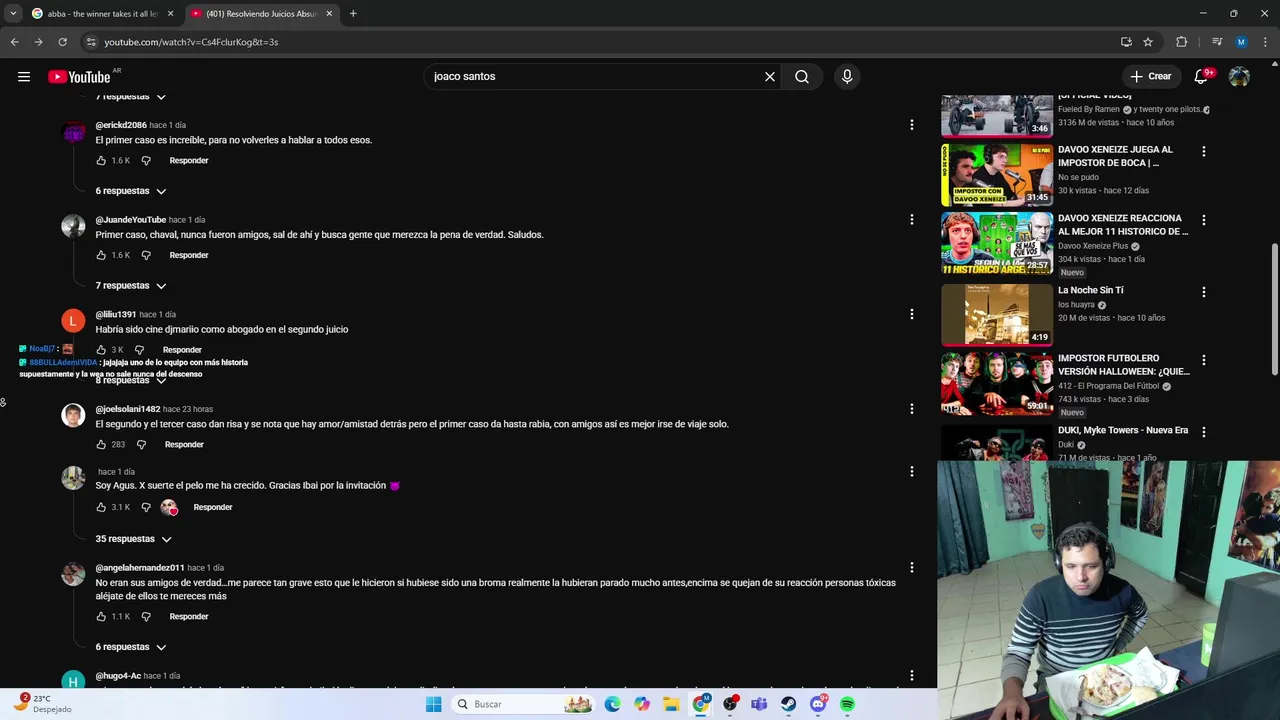Bookmark this page with the star
Image resolution: width=1280 pixels, height=720 pixels.
pyautogui.click(x=1148, y=42)
